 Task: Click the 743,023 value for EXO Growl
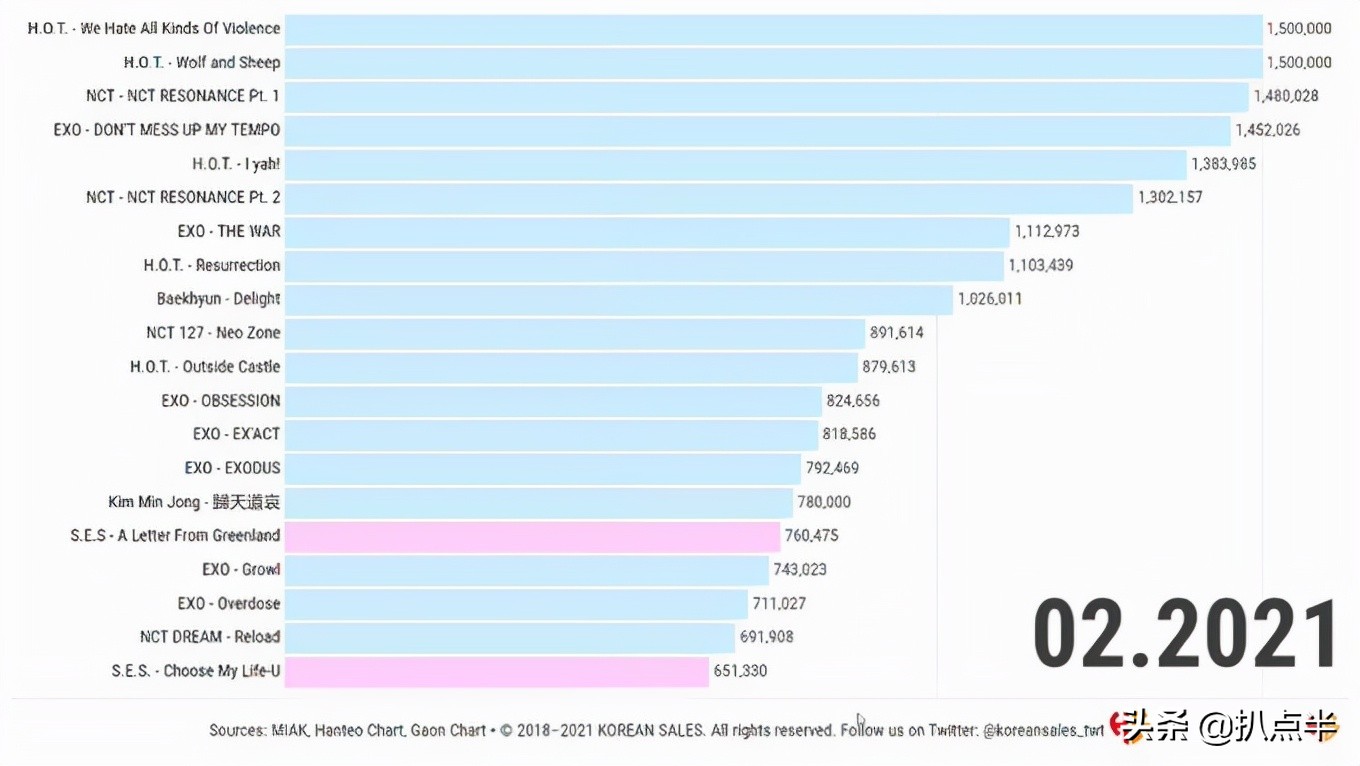(x=800, y=570)
